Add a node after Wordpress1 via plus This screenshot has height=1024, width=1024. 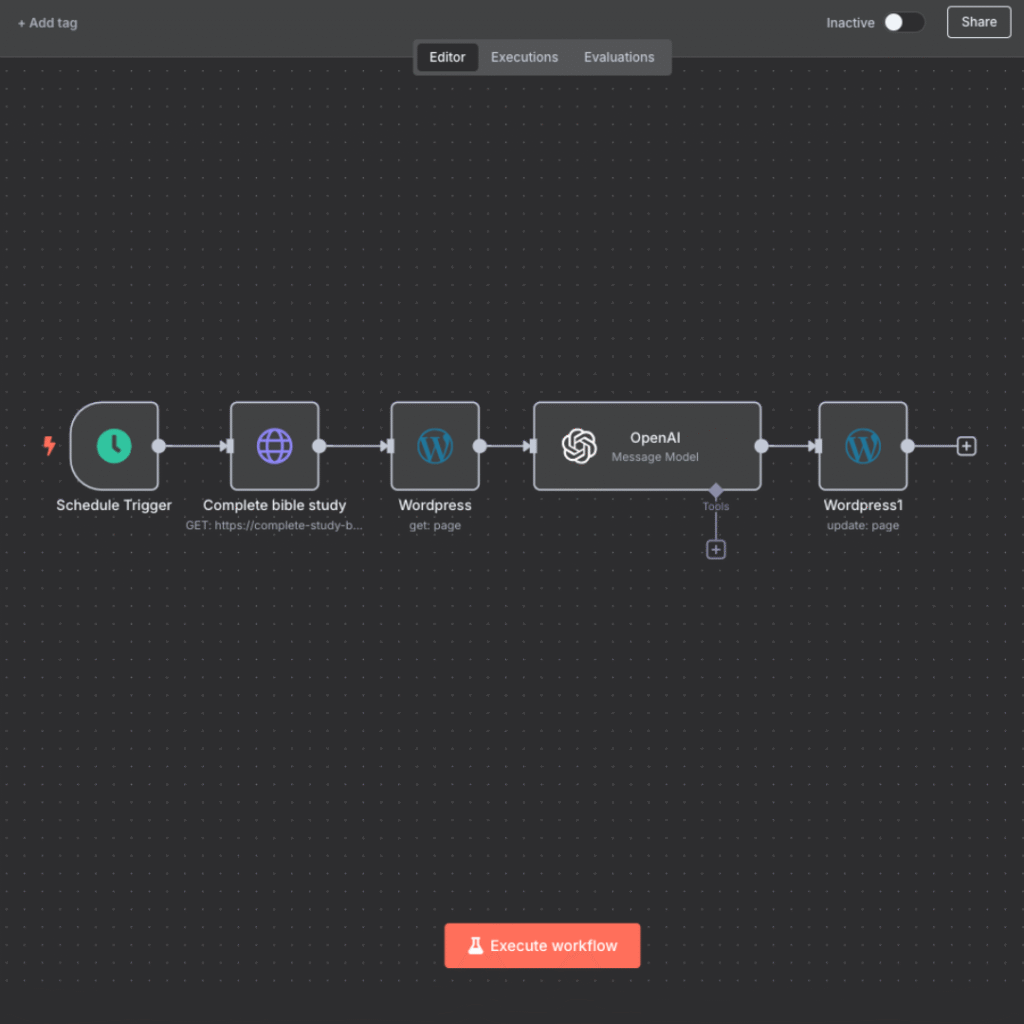967,446
